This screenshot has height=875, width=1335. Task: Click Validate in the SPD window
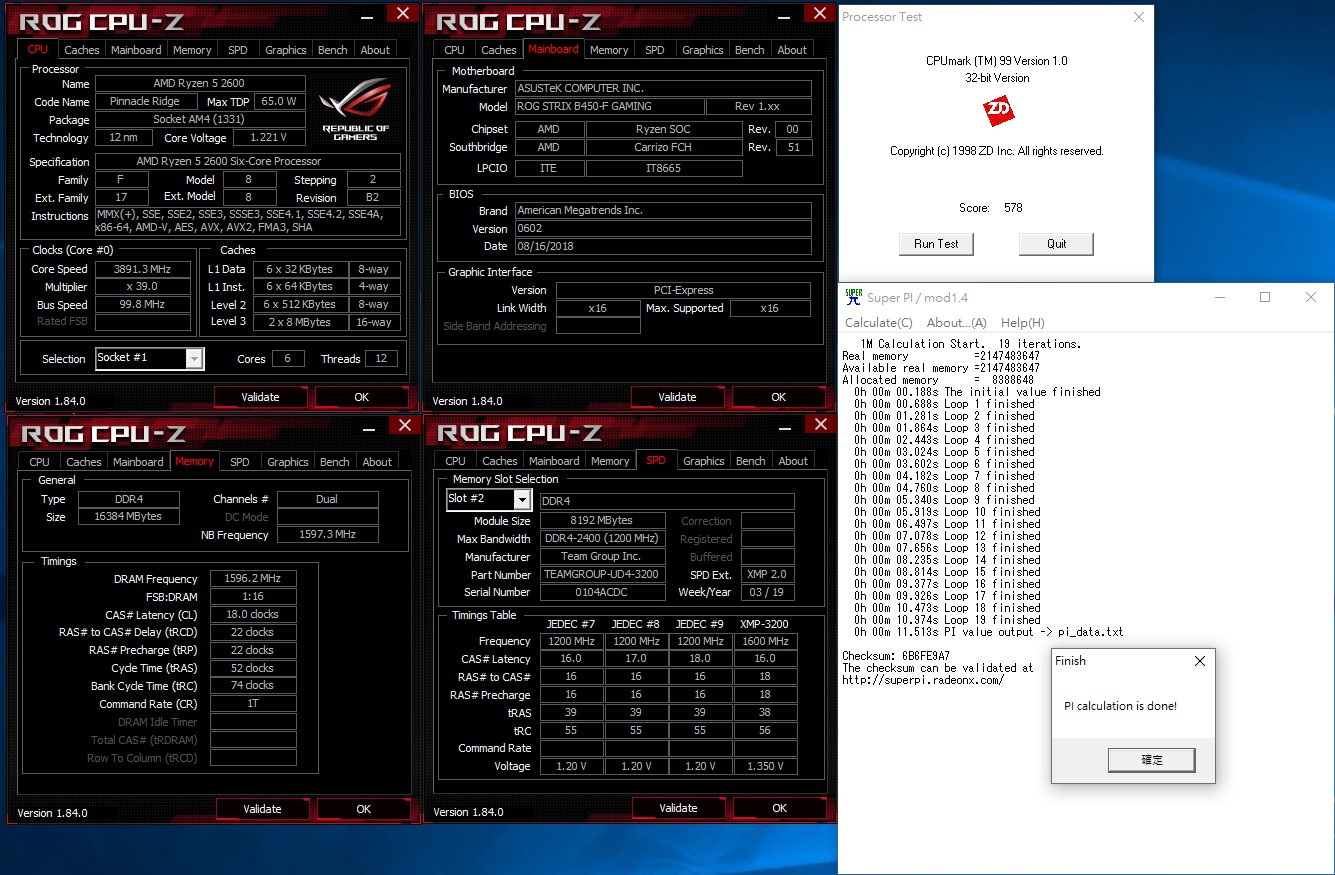[678, 808]
